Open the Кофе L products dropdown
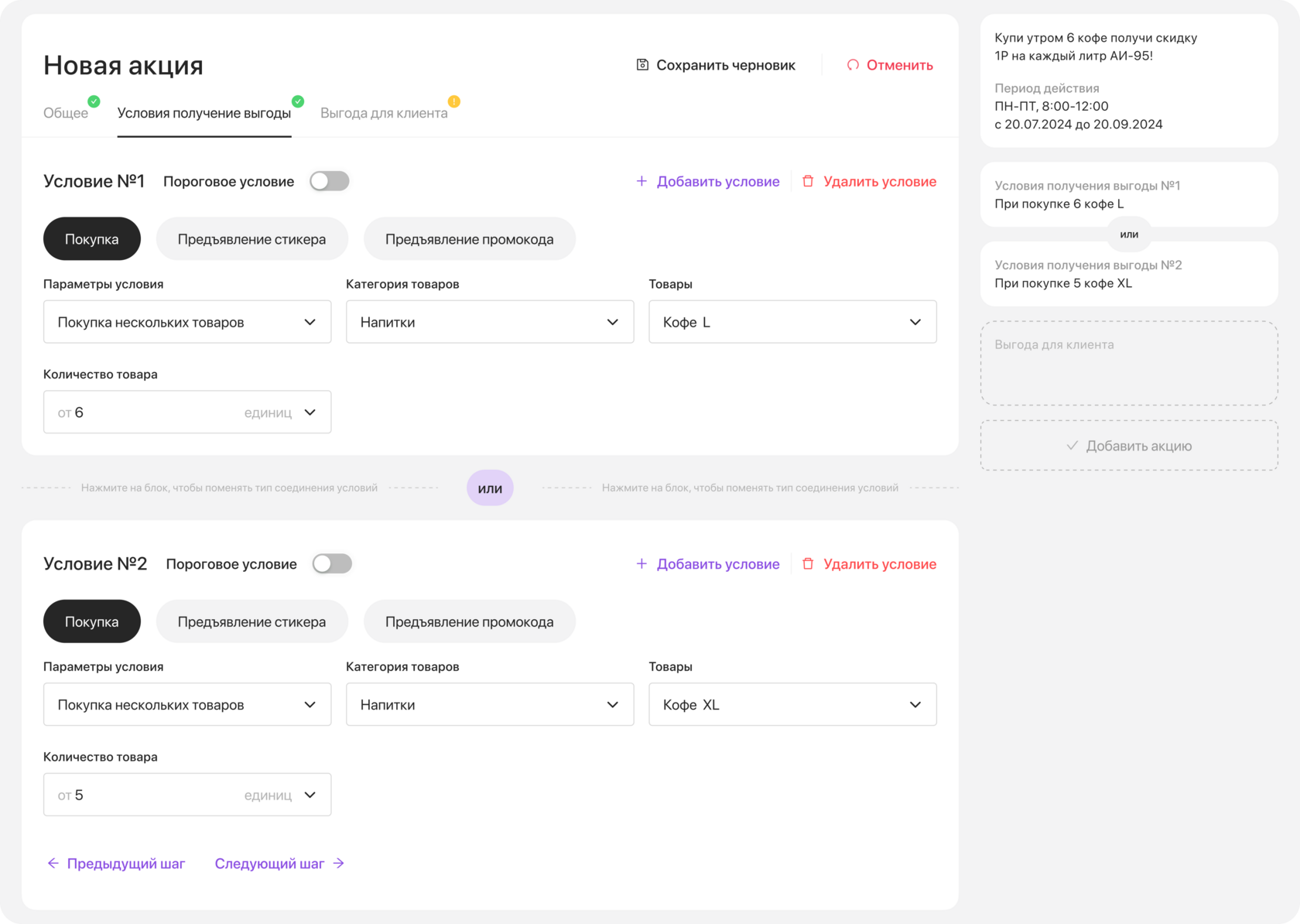Viewport: 1300px width, 924px height. (x=792, y=322)
